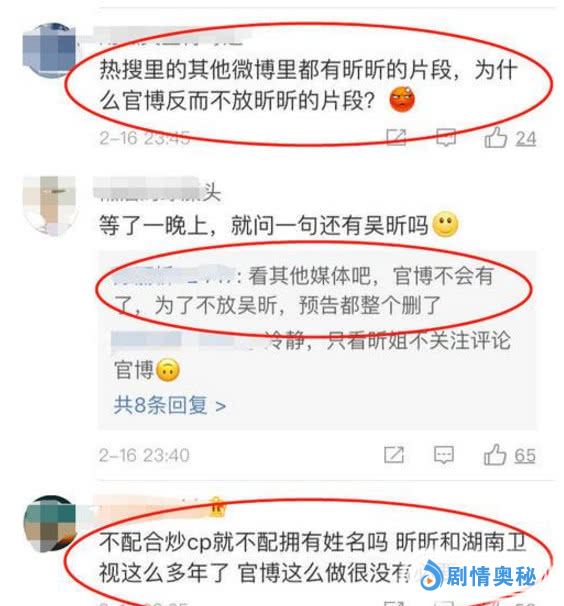Repost the 2-16 23:40 comment
This screenshot has width=564, height=606.
tap(394, 454)
